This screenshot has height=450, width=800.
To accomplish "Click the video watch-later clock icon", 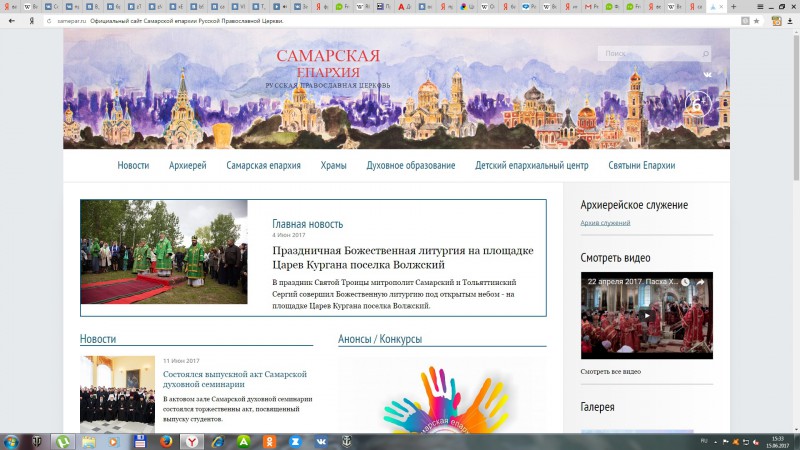I will 685,282.
